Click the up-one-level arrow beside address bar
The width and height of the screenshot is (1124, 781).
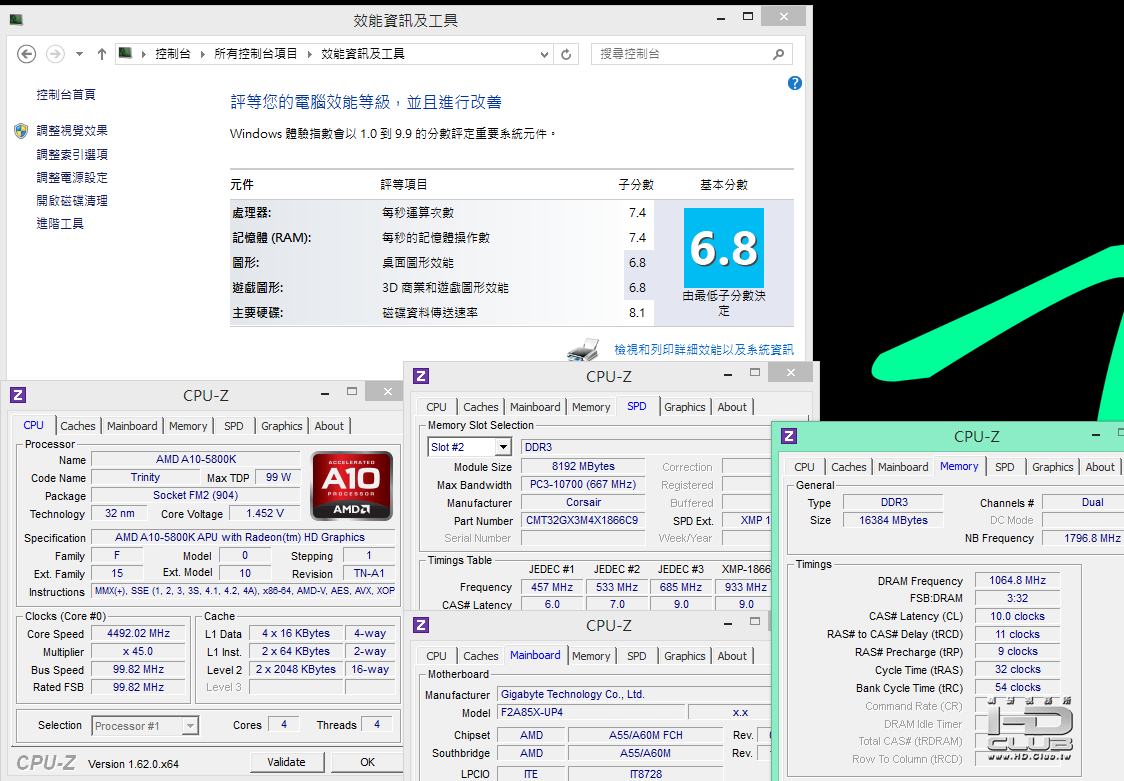click(x=102, y=54)
